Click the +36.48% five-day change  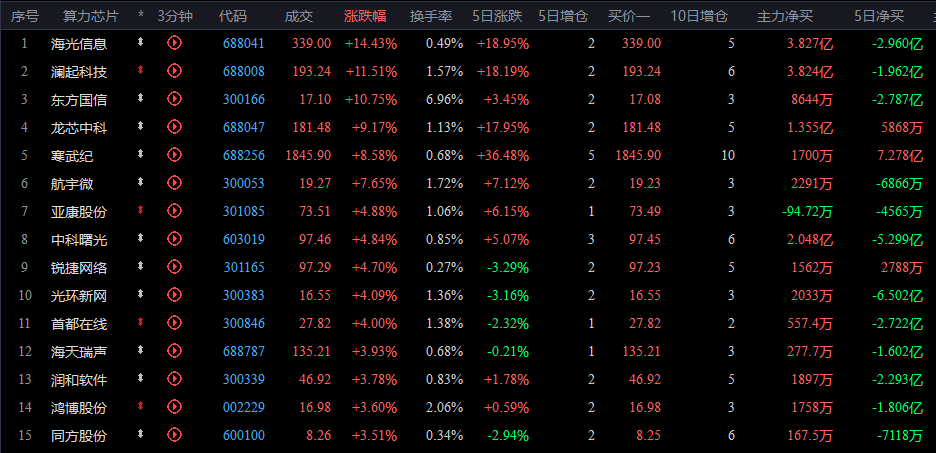[503, 156]
